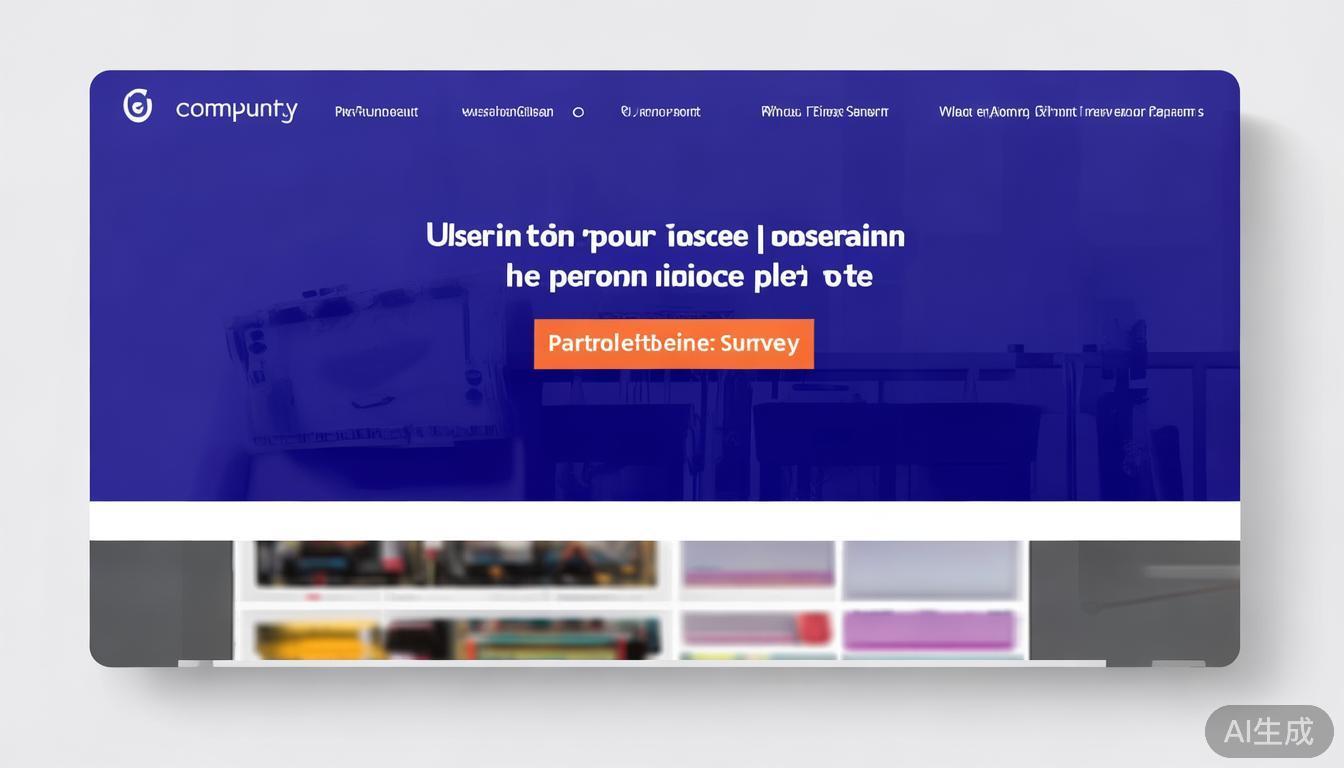Click the circular logo icon beside compunty
1344x768 pixels.
point(138,106)
